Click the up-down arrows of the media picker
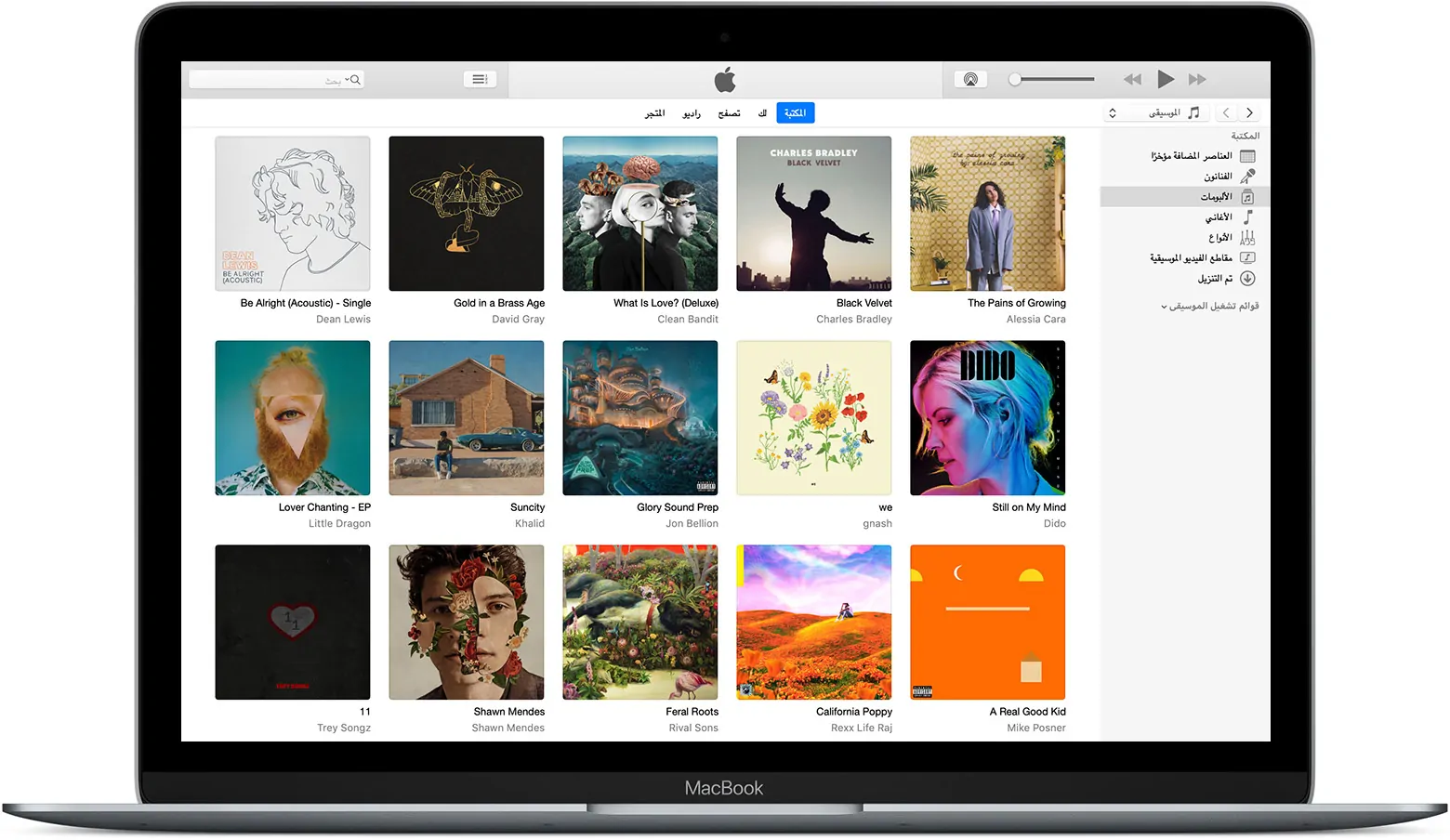1450x840 pixels. click(x=1112, y=112)
